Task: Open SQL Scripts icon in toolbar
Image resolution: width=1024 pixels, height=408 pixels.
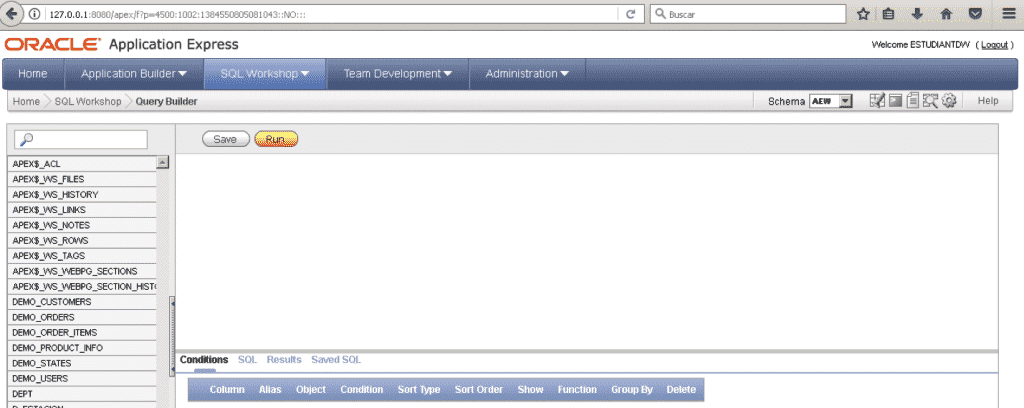Action: click(x=913, y=101)
